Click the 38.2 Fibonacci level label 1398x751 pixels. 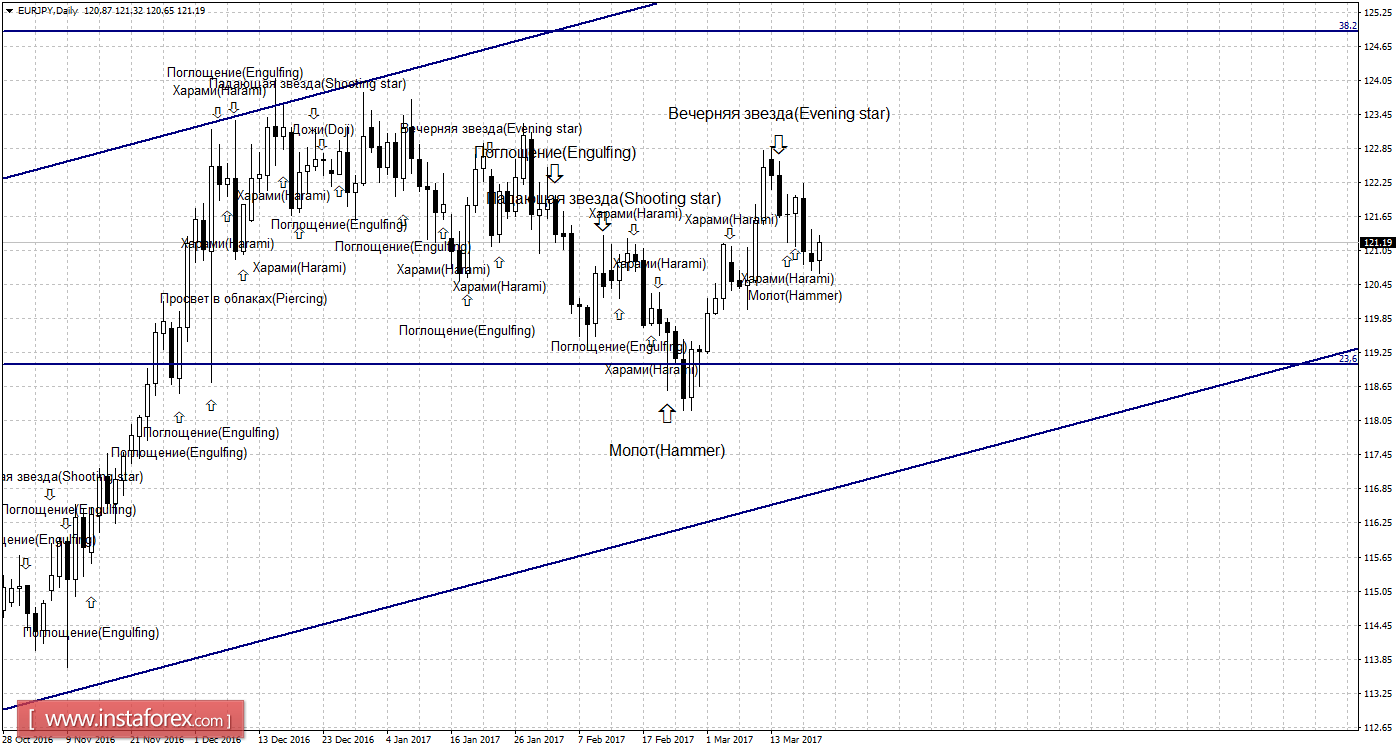1347,25
